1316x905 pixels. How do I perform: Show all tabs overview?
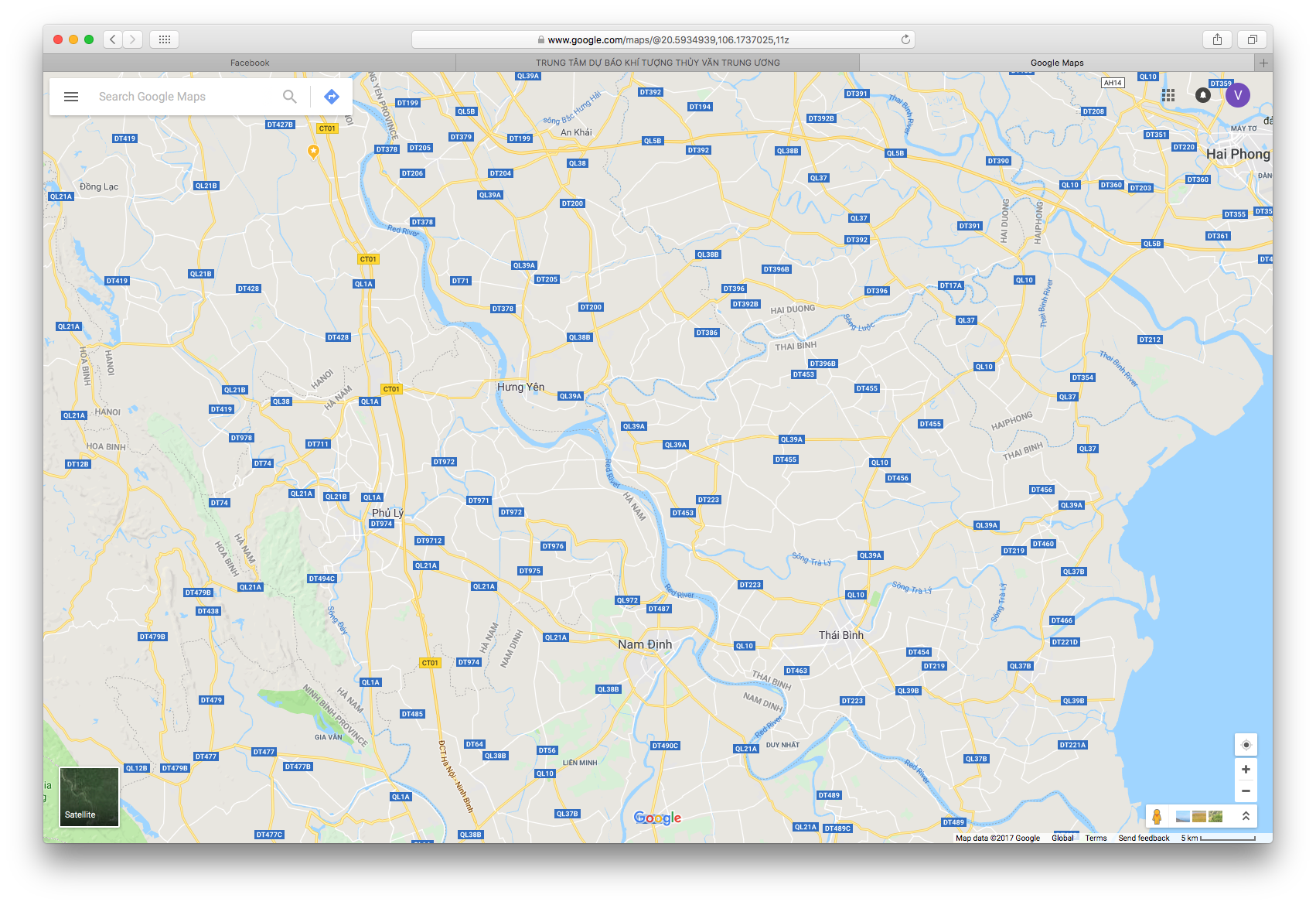click(1252, 39)
